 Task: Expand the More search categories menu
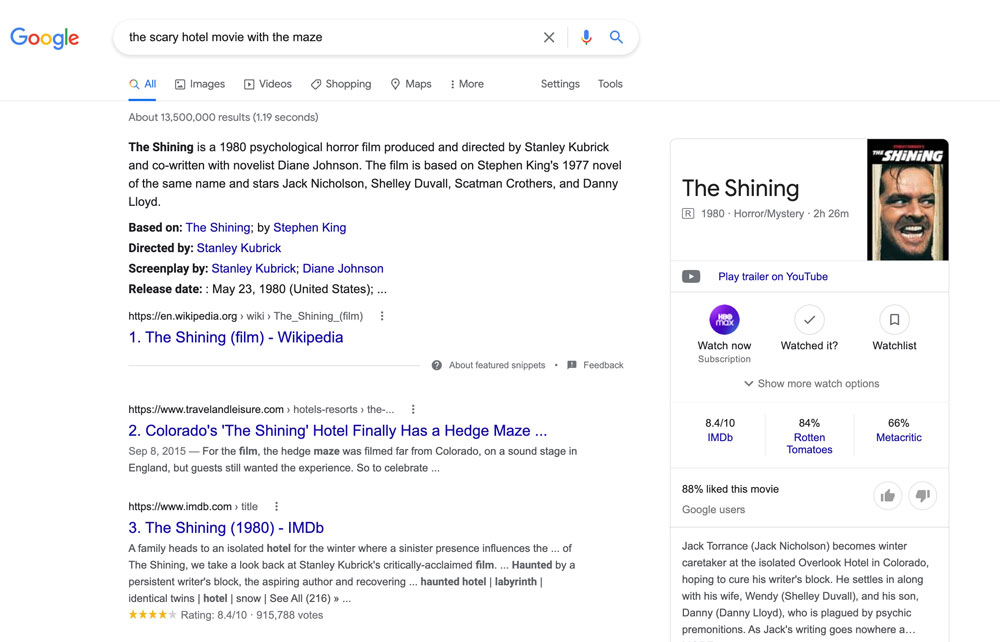pos(467,84)
